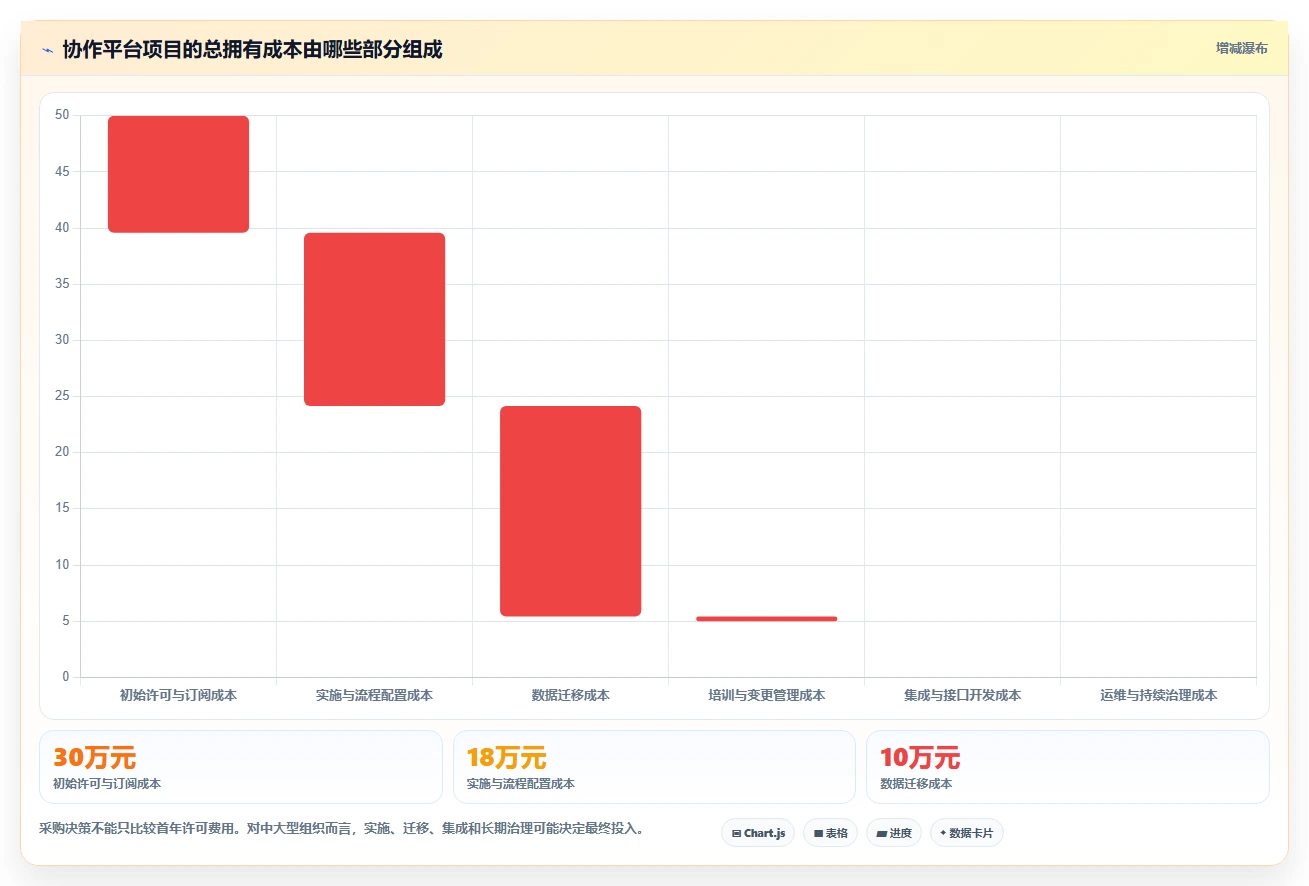Open the 10万元 data card
Screen dimensions: 1309x886
click(x=1067, y=767)
